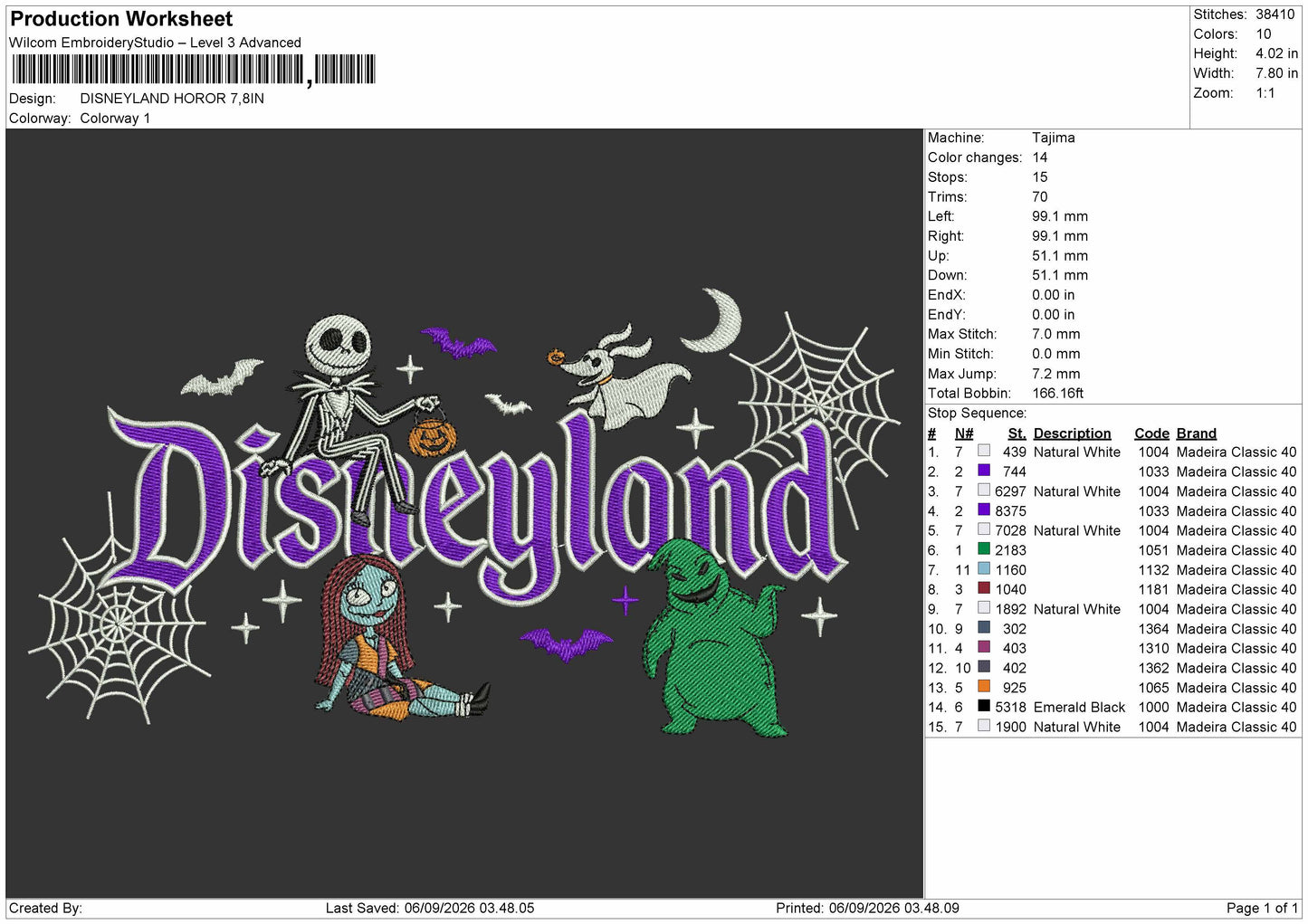Click the black swatch for Emerald Black

click(984, 706)
